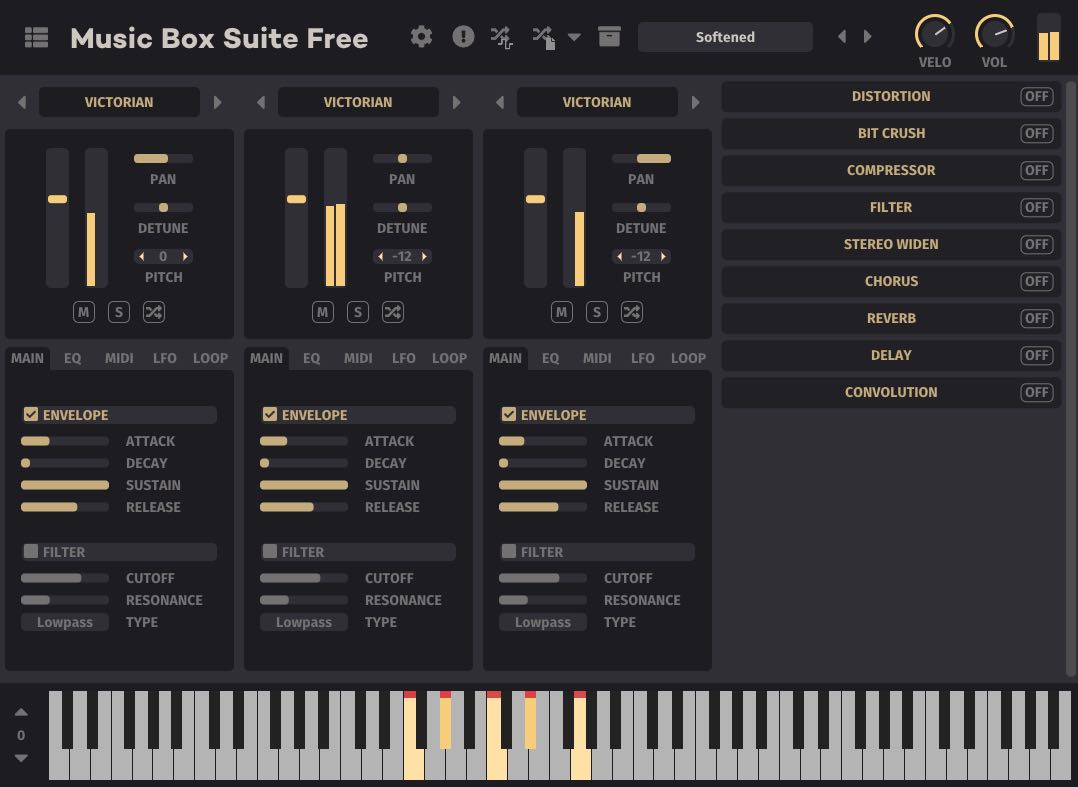1078x787 pixels.
Task: Open the randomize options dropdown arrow
Action: click(574, 36)
